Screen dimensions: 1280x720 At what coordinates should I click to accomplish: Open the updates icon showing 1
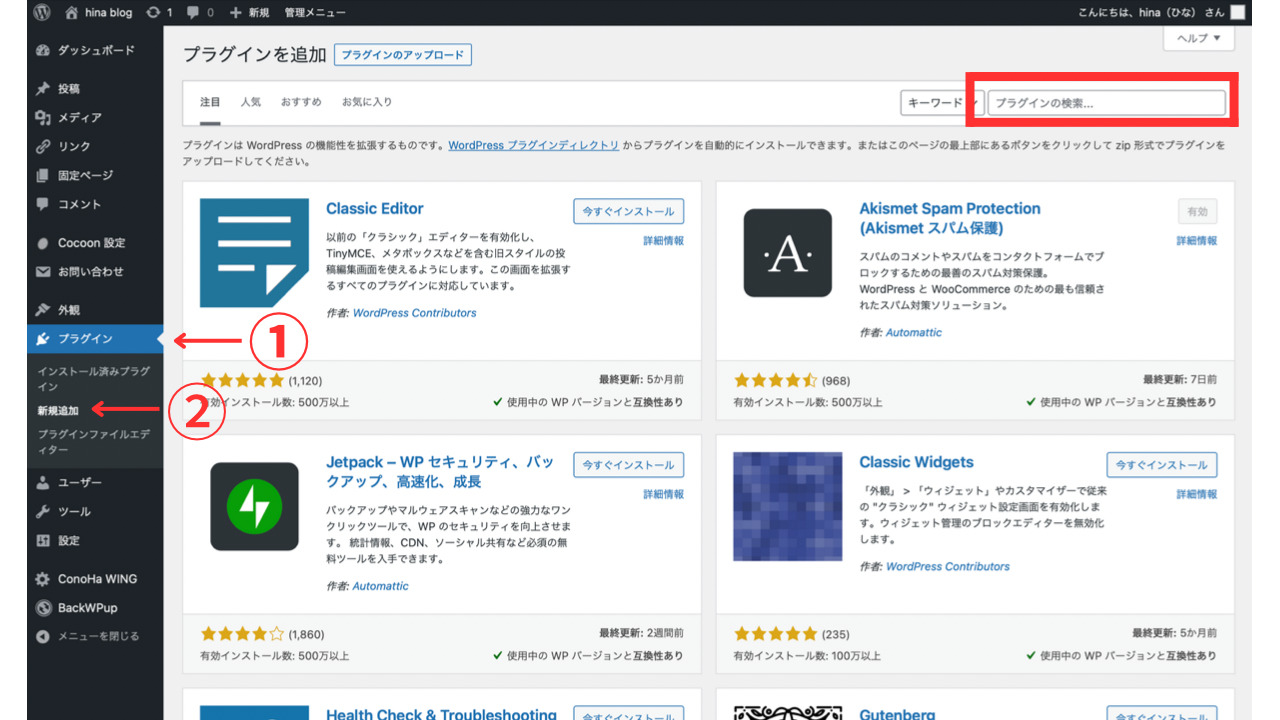pos(159,13)
